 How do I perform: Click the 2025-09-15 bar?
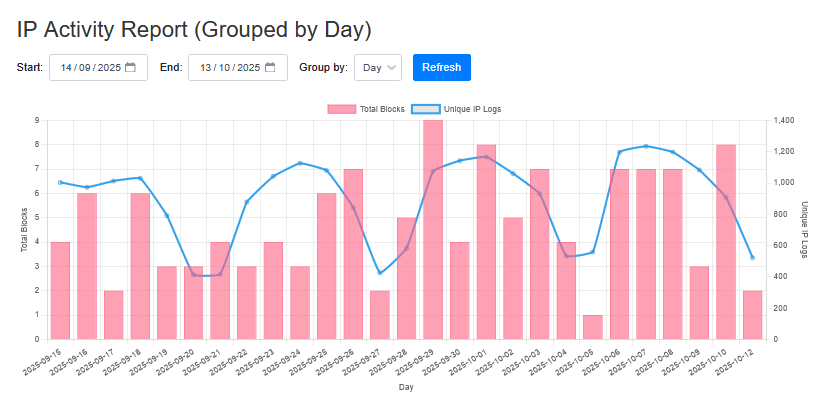click(60, 290)
